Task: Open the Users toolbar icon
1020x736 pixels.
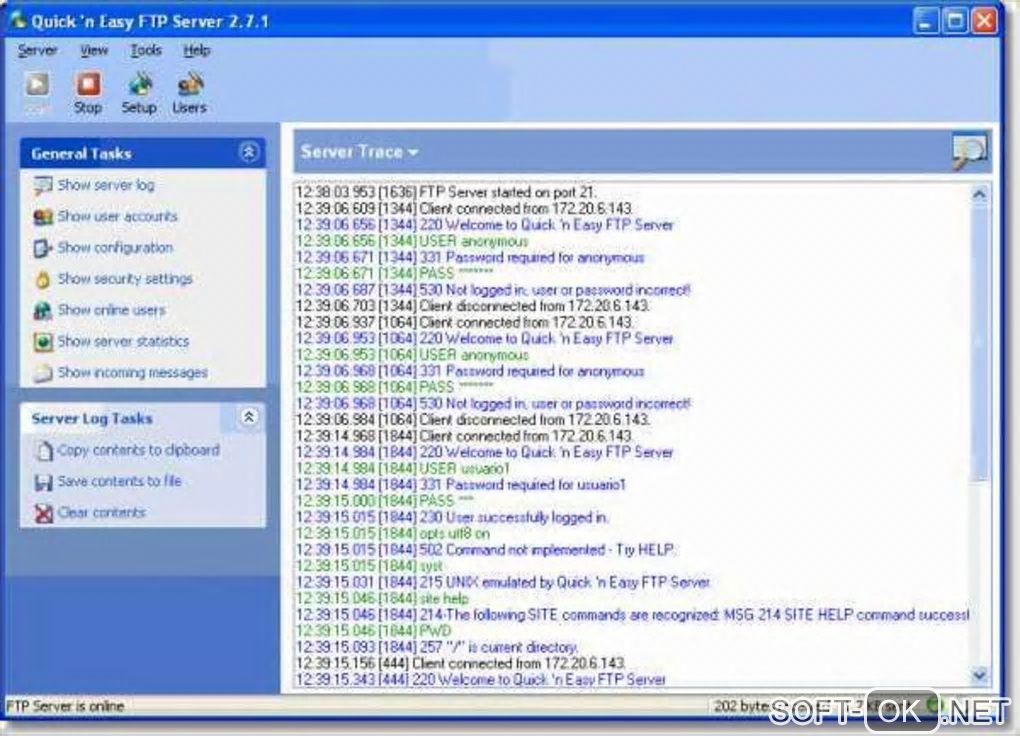Action: point(189,85)
